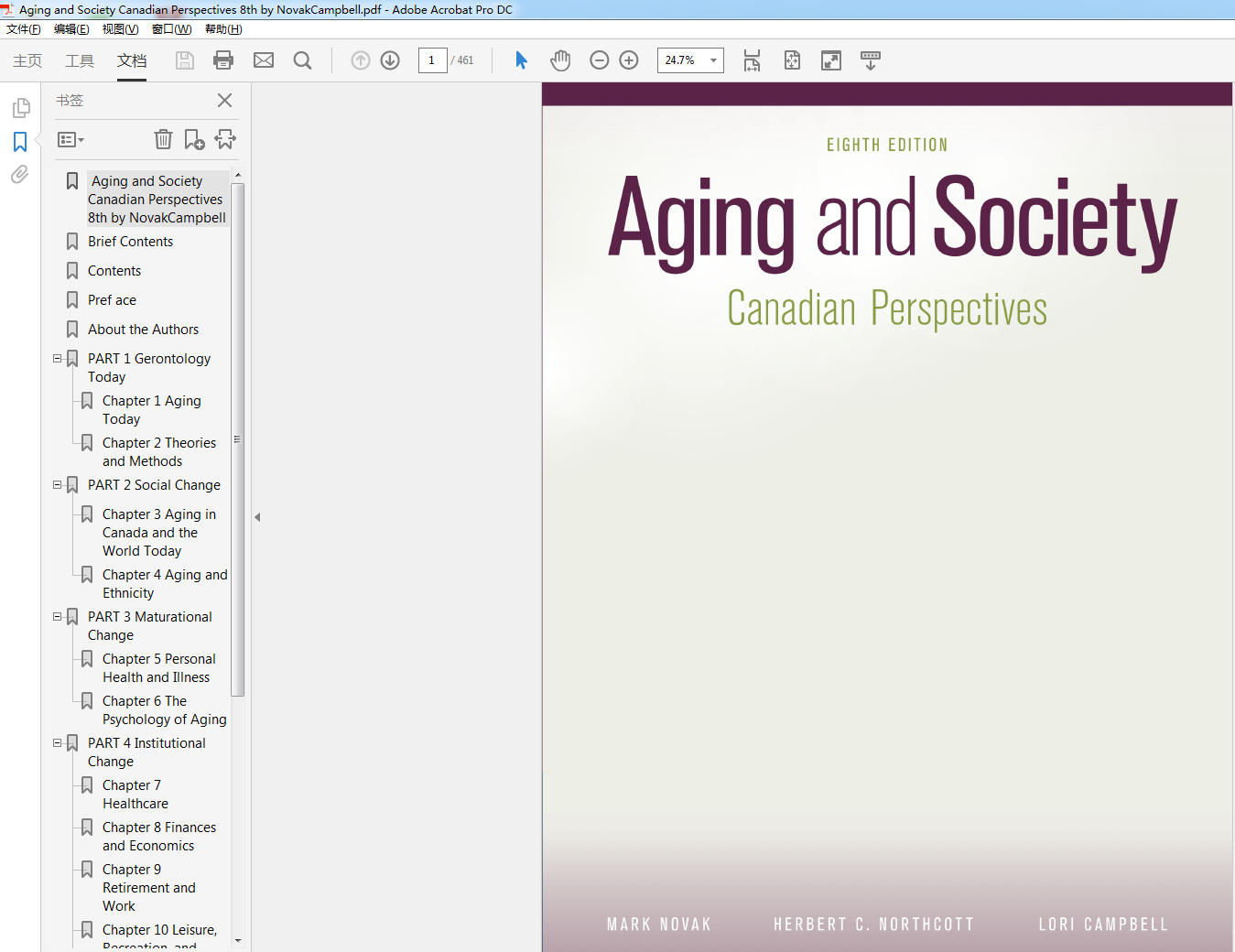Select PART 1 Gerontology Today bookmark
The width and height of the screenshot is (1235, 952).
pos(149,368)
